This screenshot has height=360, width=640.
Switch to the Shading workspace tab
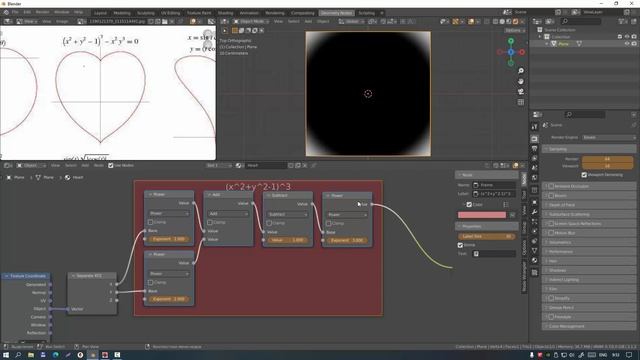tap(225, 13)
